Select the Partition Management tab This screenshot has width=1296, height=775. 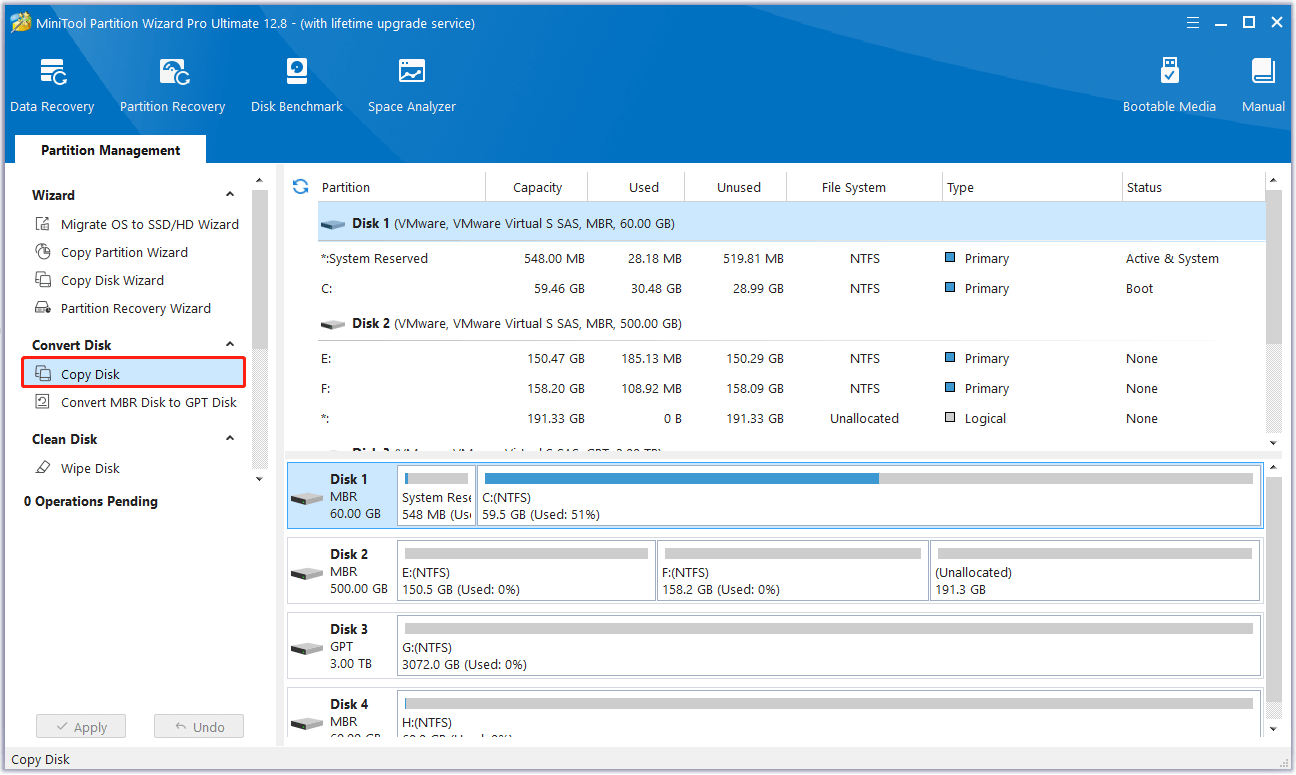click(111, 150)
